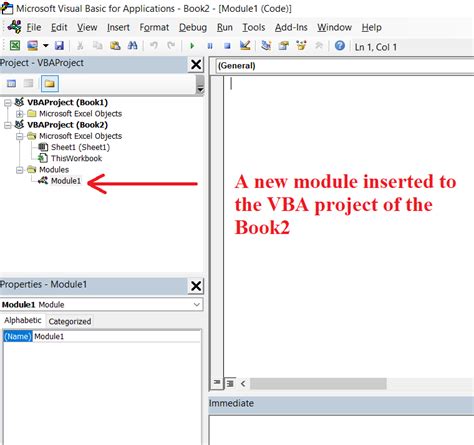Toggle Folders button in Project pane
Image resolution: width=474 pixels, height=445 pixels.
pyautogui.click(x=50, y=83)
